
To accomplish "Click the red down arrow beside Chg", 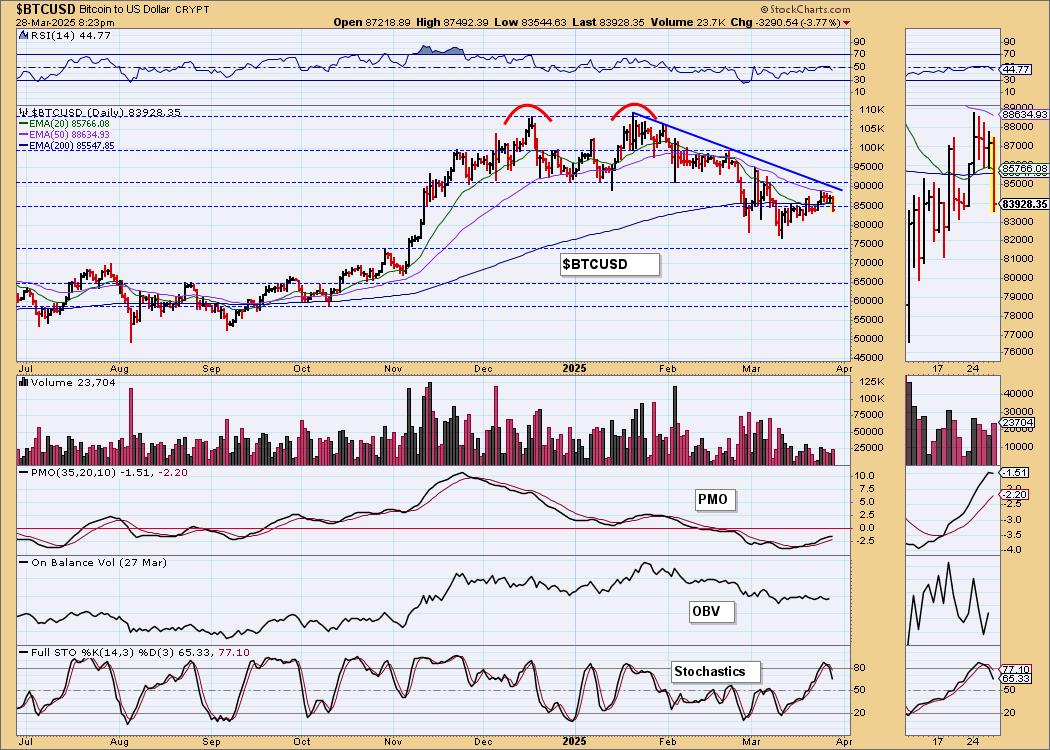I will click(x=847, y=23).
